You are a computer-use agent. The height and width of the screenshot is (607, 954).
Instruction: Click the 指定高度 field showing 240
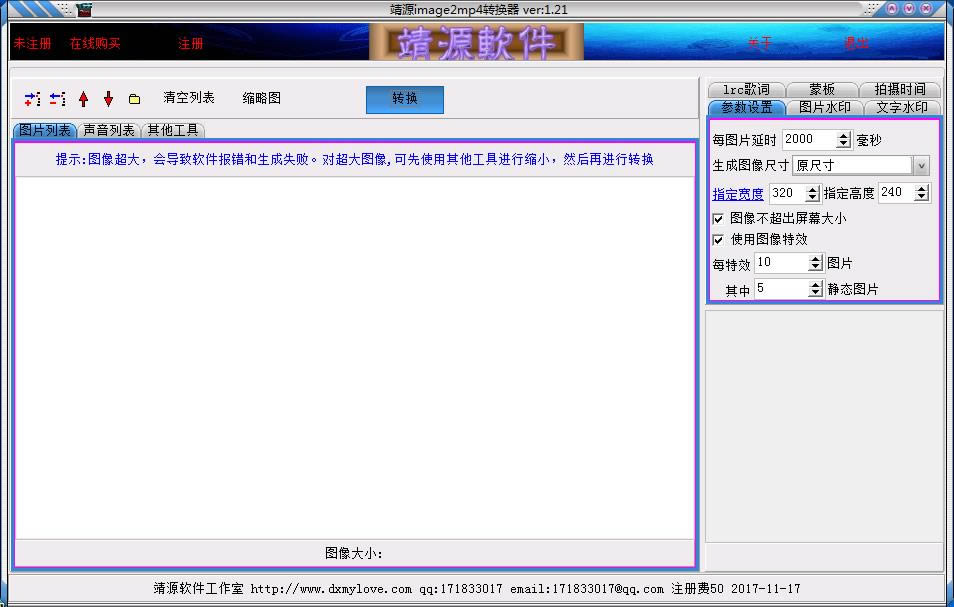point(896,193)
